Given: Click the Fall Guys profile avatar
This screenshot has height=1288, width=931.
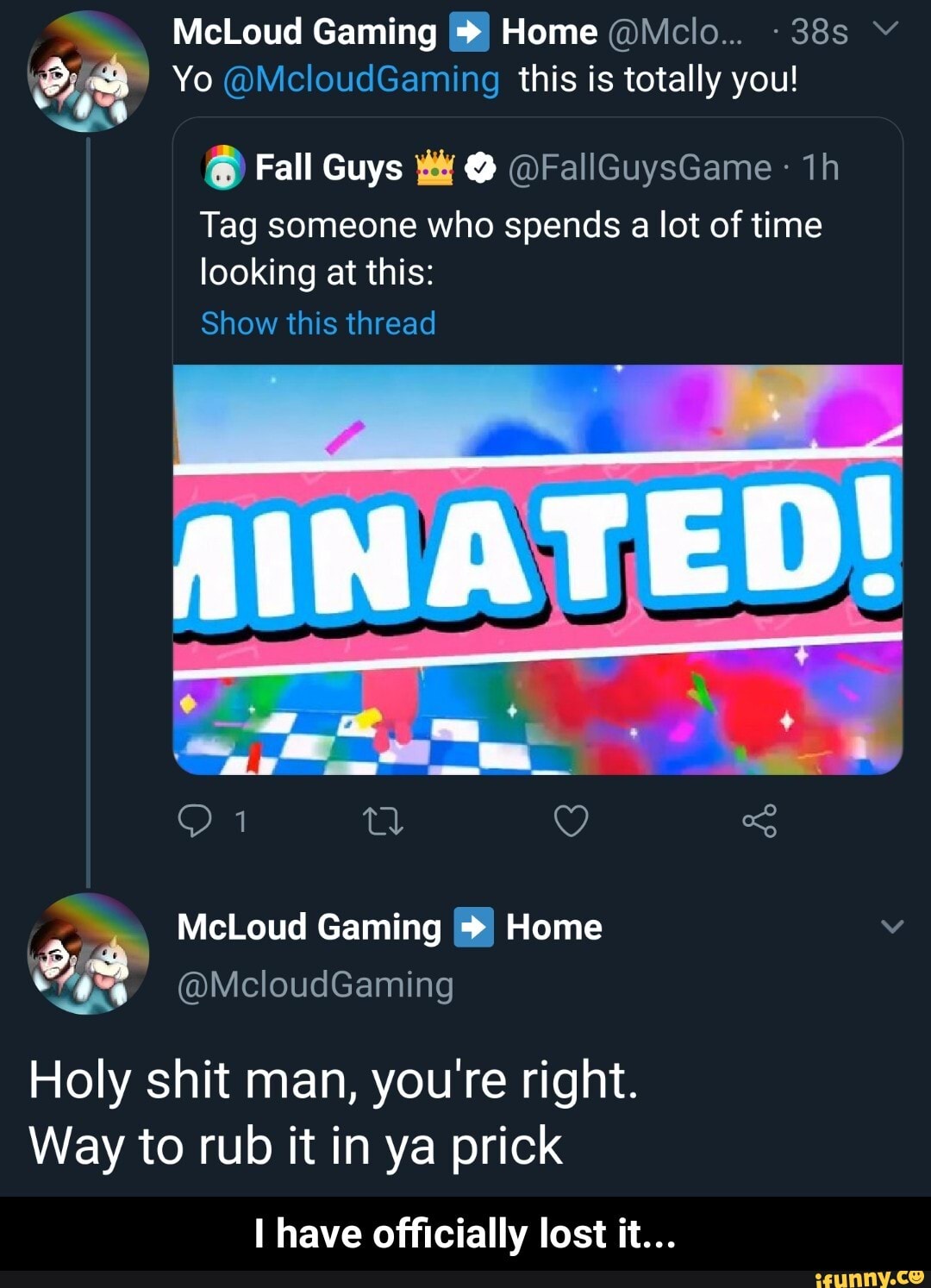Looking at the screenshot, I should (x=224, y=169).
